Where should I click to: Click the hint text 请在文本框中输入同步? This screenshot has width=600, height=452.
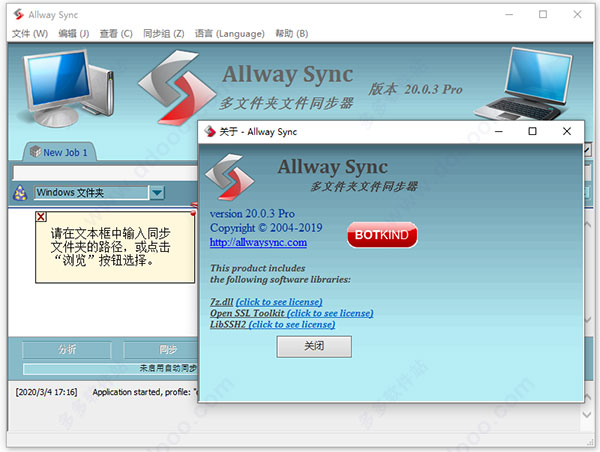(x=111, y=233)
